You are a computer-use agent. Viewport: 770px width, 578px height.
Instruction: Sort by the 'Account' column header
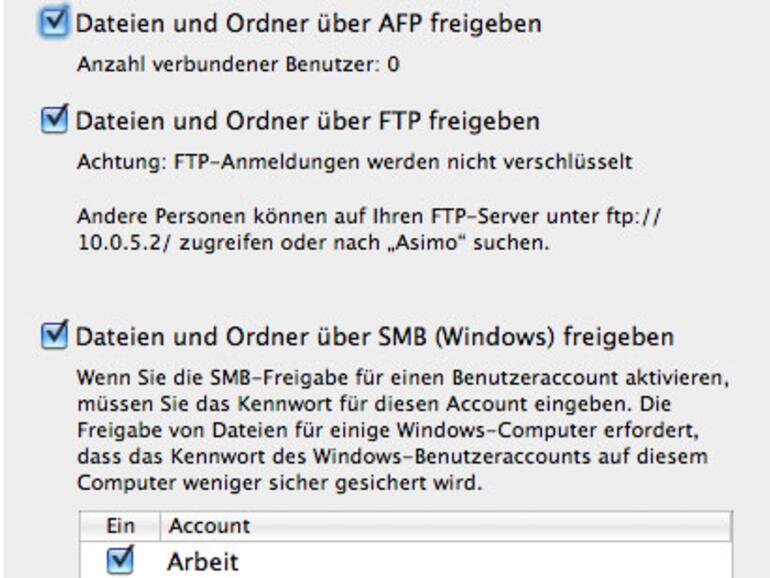(210, 526)
